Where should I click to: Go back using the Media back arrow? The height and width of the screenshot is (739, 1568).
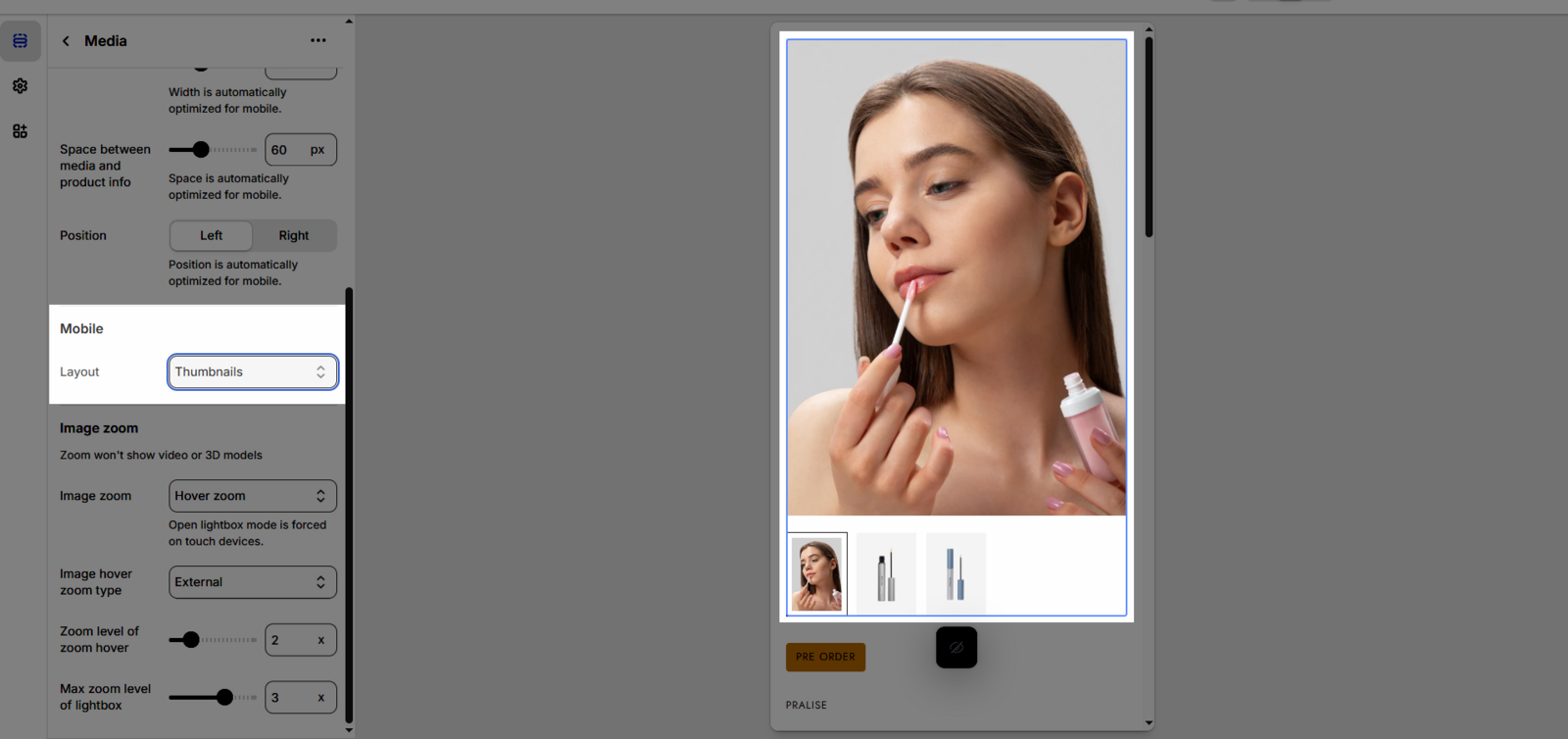pos(66,41)
